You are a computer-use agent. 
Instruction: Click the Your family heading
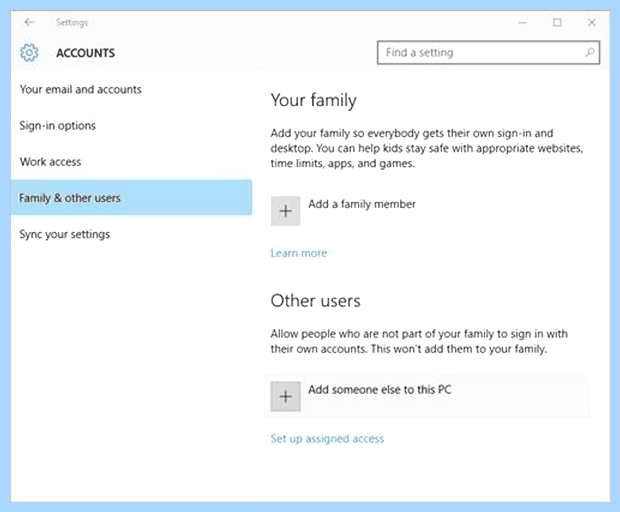point(314,100)
